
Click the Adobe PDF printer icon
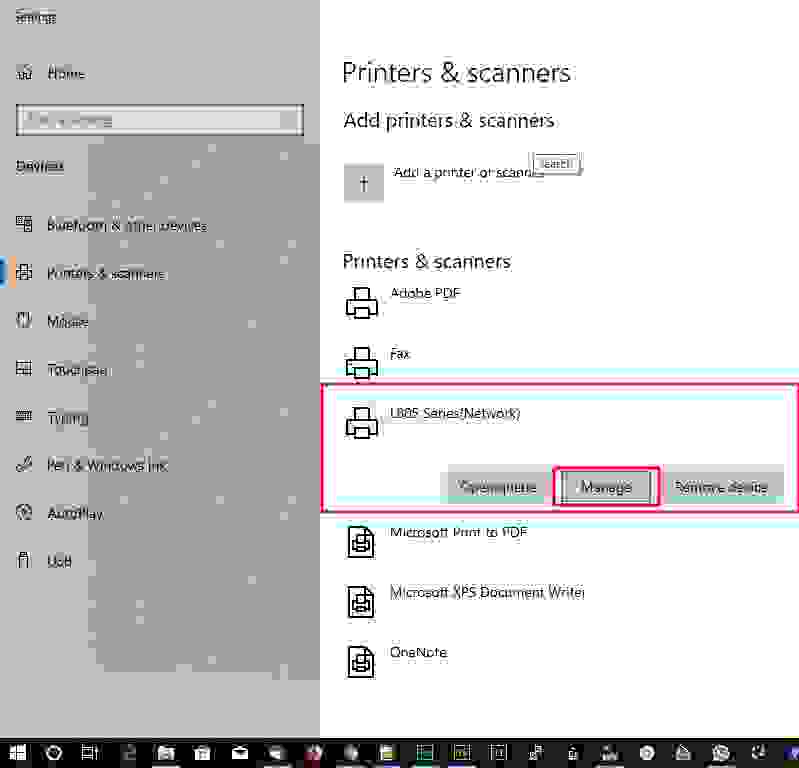pyautogui.click(x=361, y=302)
